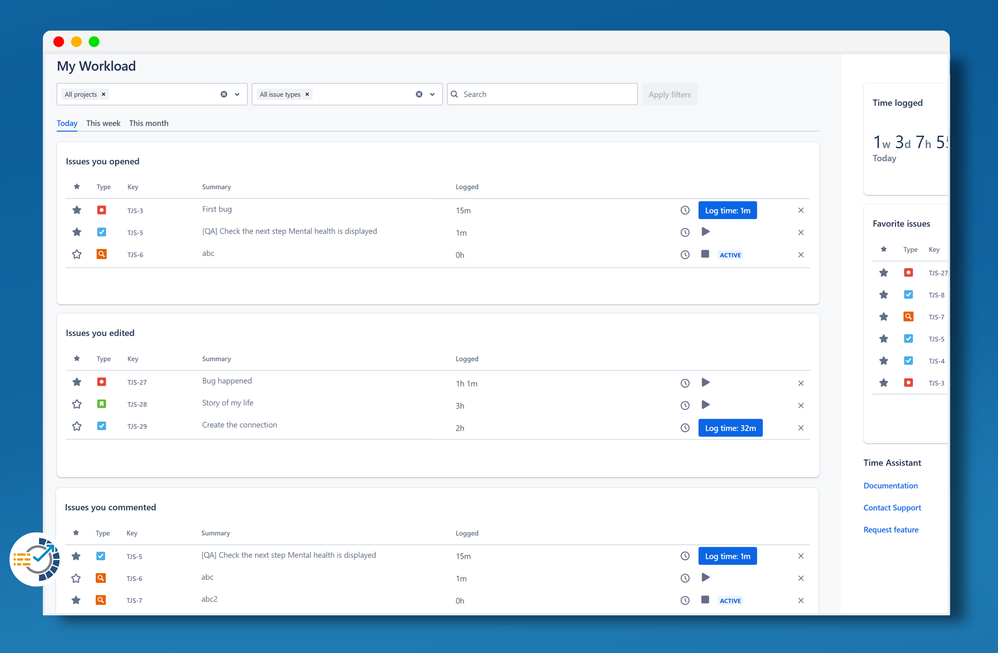Viewport: 998px width, 653px height.
Task: Toggle favorite star for TJS-27 Bug happened row
Action: coord(77,382)
